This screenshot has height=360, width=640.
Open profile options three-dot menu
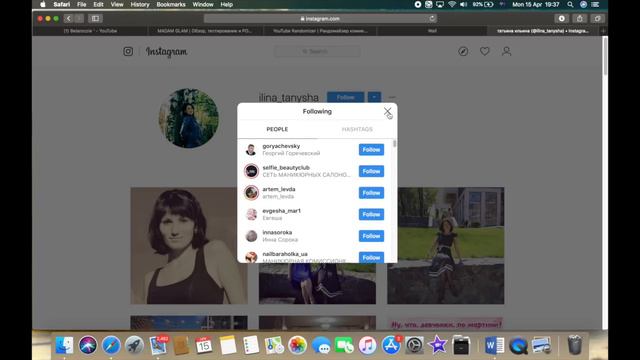click(392, 98)
